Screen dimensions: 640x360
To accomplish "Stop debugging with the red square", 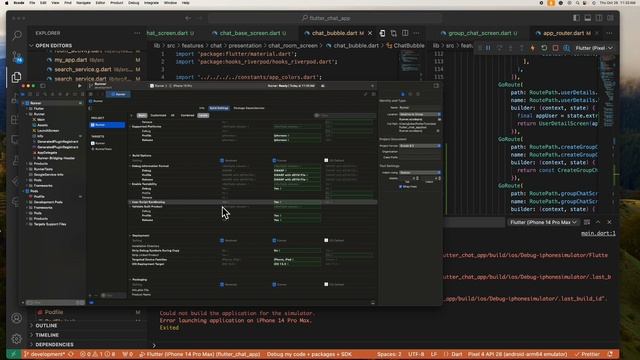I will (x=555, y=48).
